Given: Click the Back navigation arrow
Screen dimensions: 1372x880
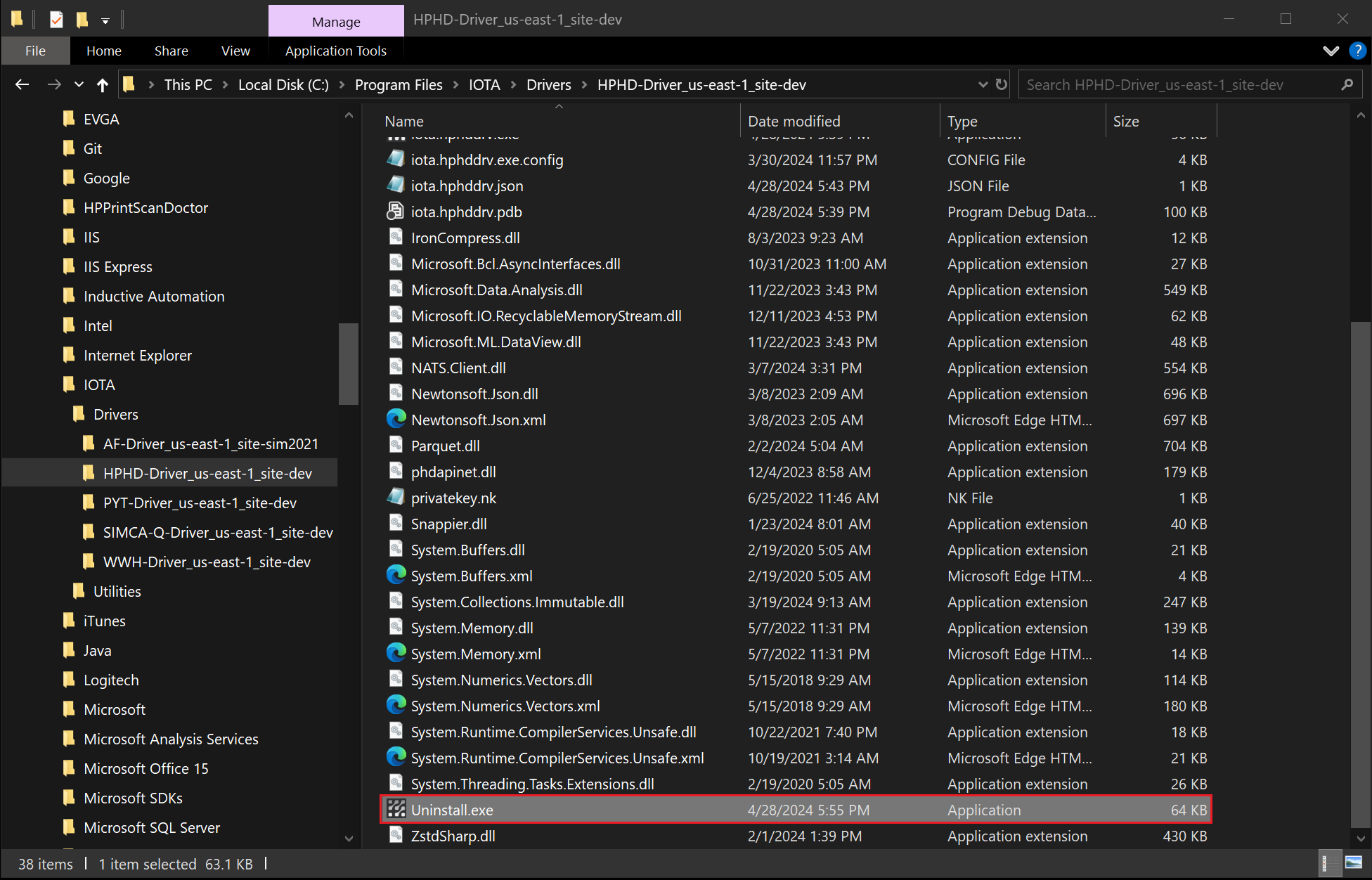Looking at the screenshot, I should pos(22,85).
